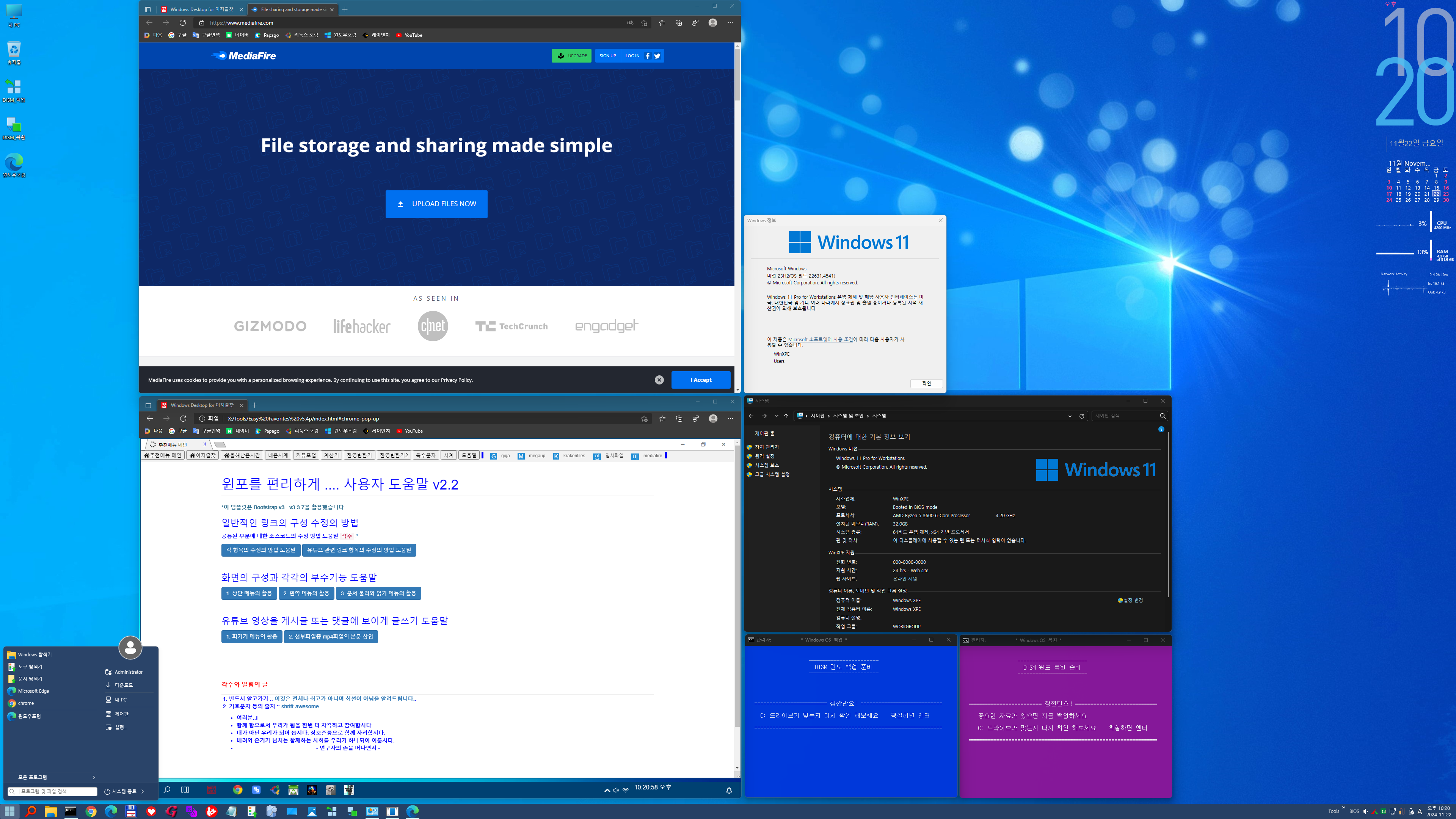The height and width of the screenshot is (819, 1456).
Task: Click the 프로그램 및 파일 검색 Start menu search field
Action: pyautogui.click(x=52, y=791)
